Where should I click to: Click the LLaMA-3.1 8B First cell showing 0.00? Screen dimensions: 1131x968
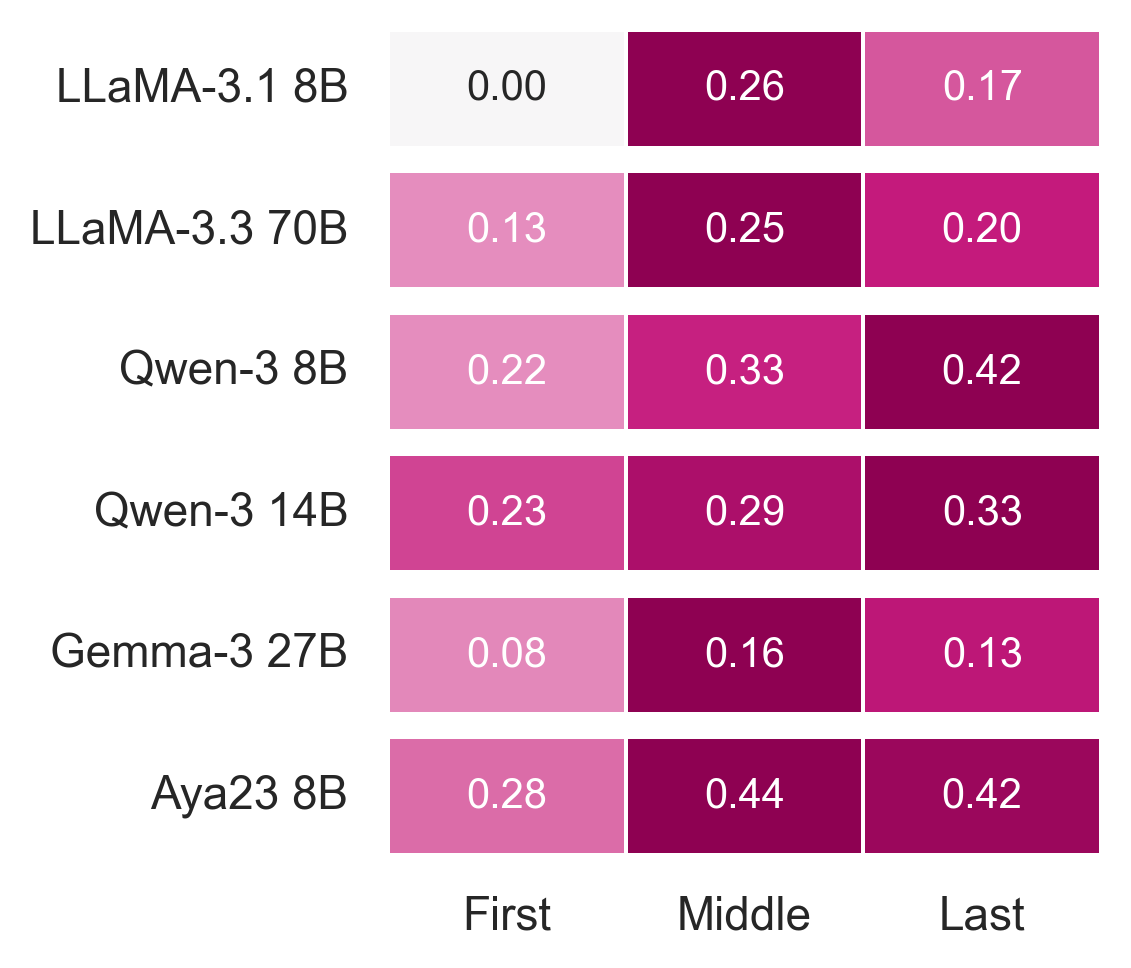point(507,88)
